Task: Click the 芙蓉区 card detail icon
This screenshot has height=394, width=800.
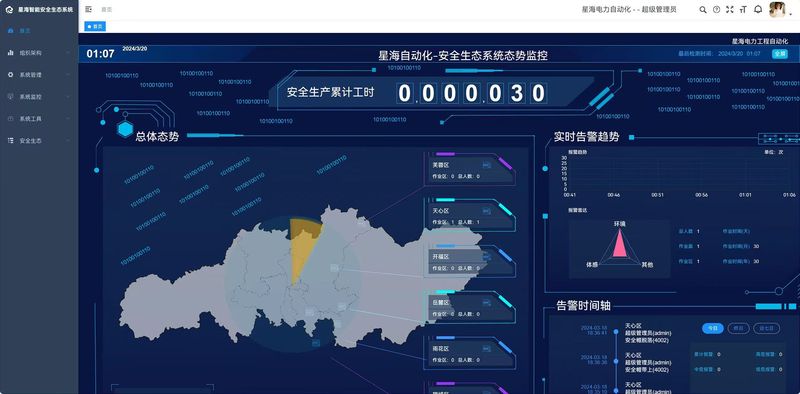Action: 486,165
